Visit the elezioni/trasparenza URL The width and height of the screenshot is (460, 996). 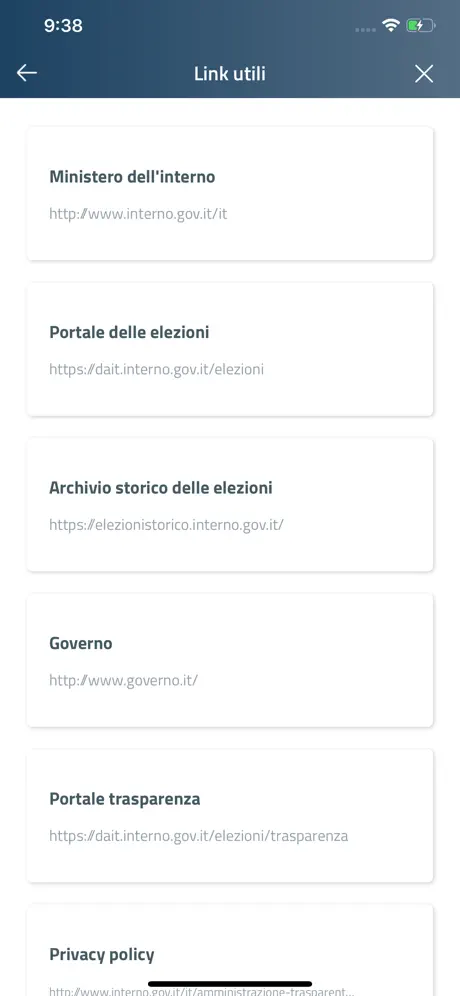[x=199, y=836]
